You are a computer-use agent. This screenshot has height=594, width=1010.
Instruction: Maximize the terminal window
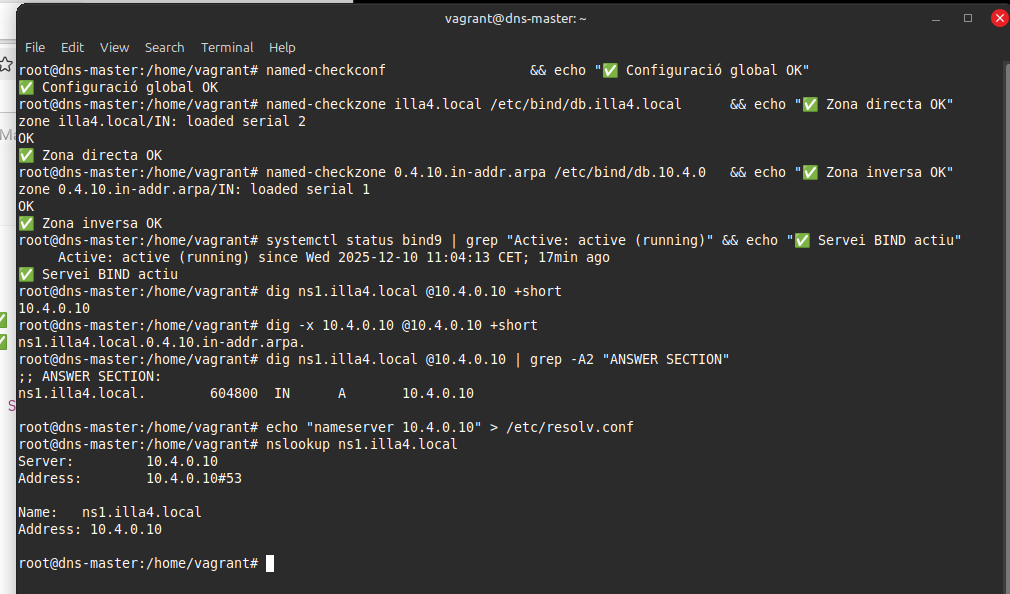[968, 18]
